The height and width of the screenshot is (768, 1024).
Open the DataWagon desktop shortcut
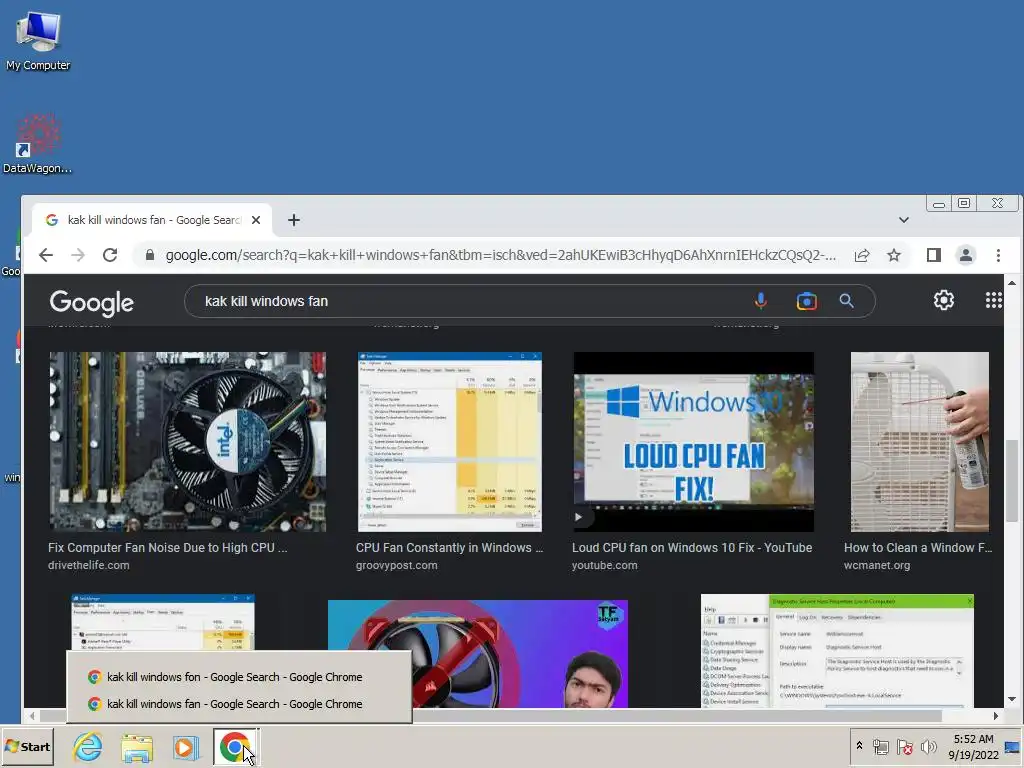37,144
